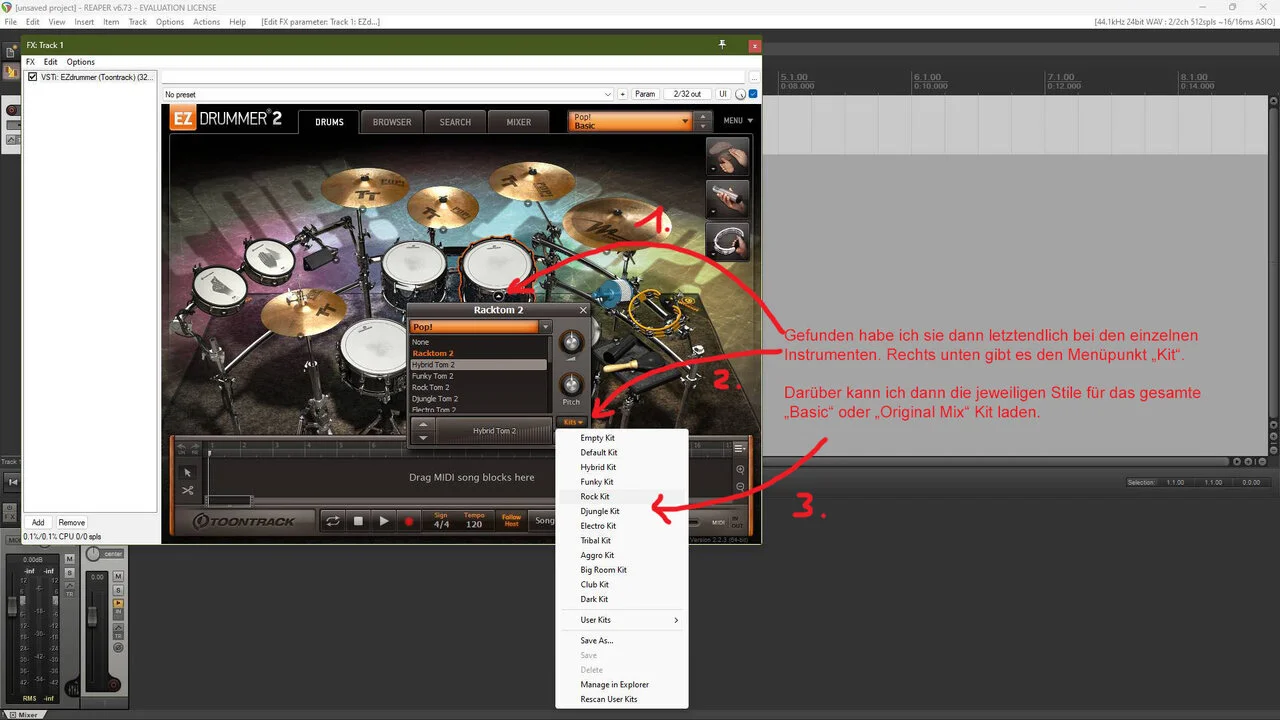The image size is (1280, 720).
Task: Switch to the BROWSER tab
Action: [392, 122]
